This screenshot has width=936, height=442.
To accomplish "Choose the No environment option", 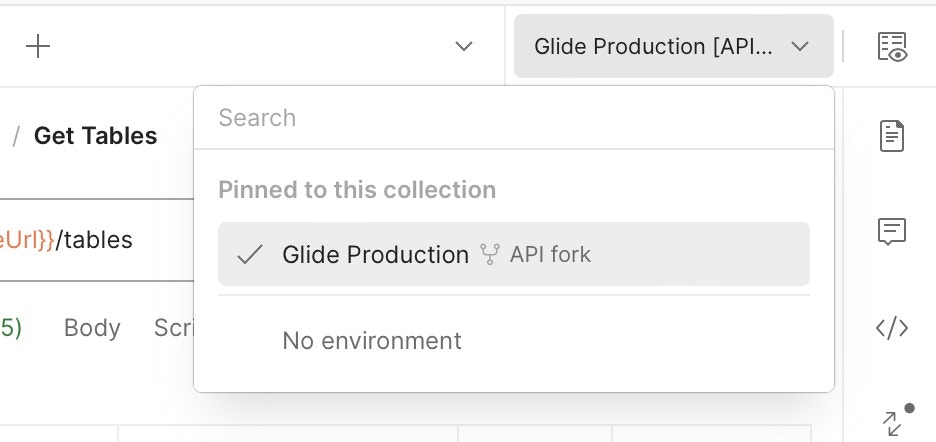I will point(372,341).
